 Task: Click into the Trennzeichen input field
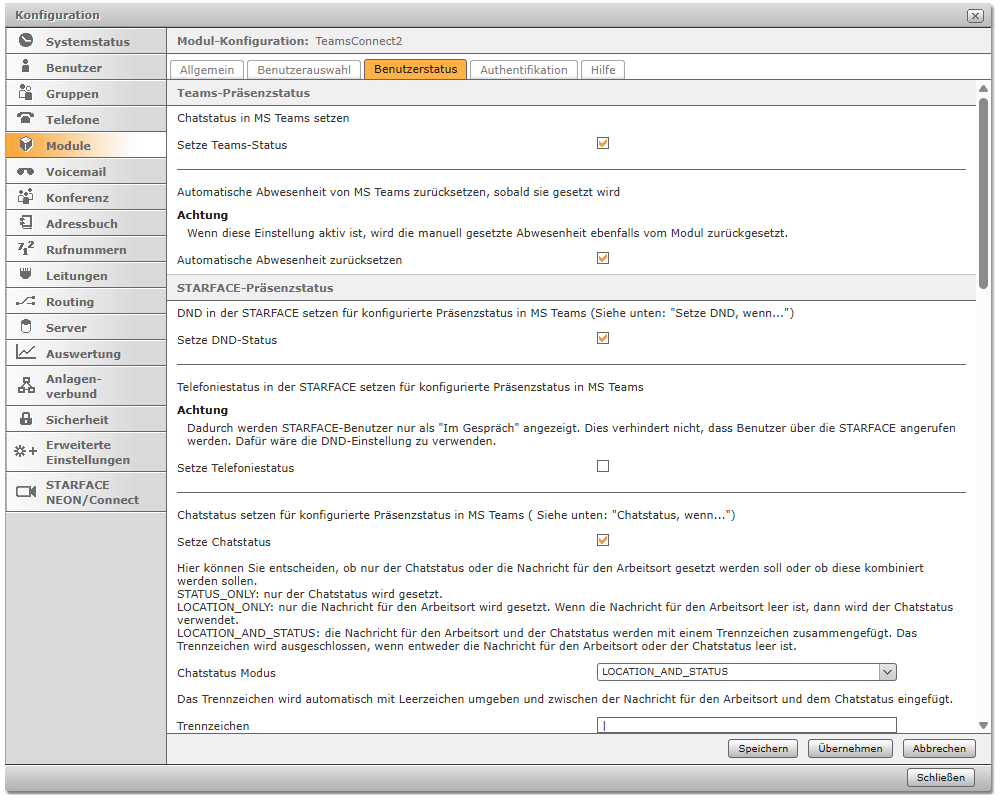[746, 725]
